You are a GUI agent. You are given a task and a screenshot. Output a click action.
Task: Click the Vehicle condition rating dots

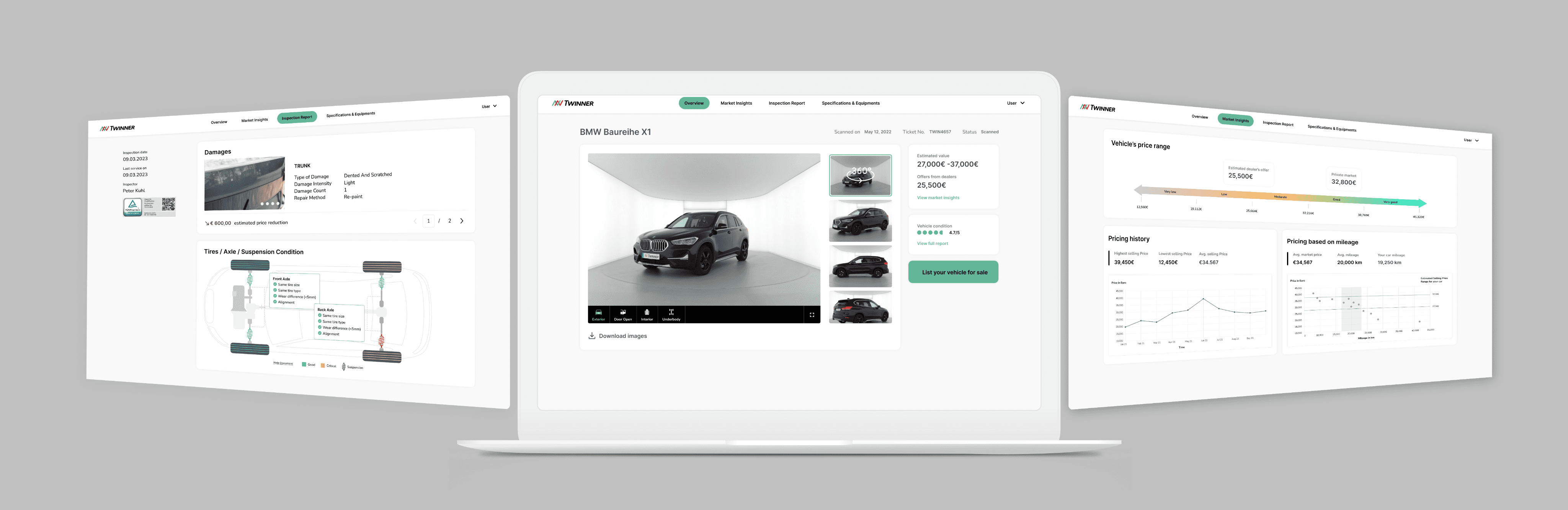point(929,233)
